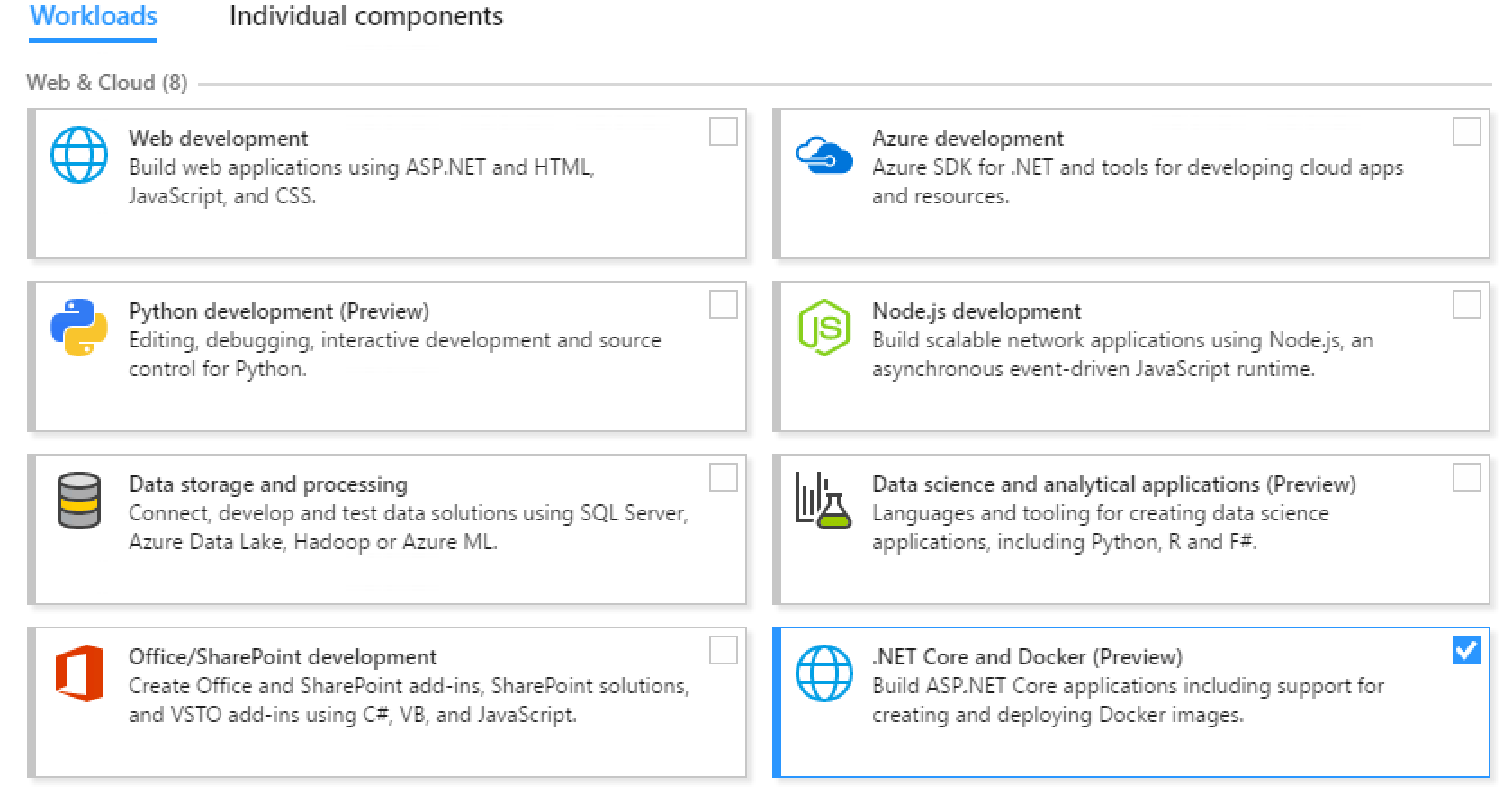Click the Data science flask icon
This screenshot has height=794, width=1512.
823,501
